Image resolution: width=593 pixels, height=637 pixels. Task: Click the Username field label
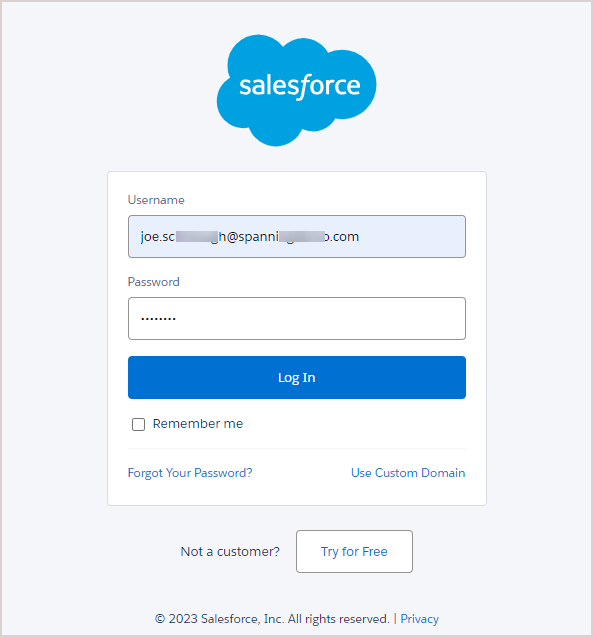pos(156,200)
